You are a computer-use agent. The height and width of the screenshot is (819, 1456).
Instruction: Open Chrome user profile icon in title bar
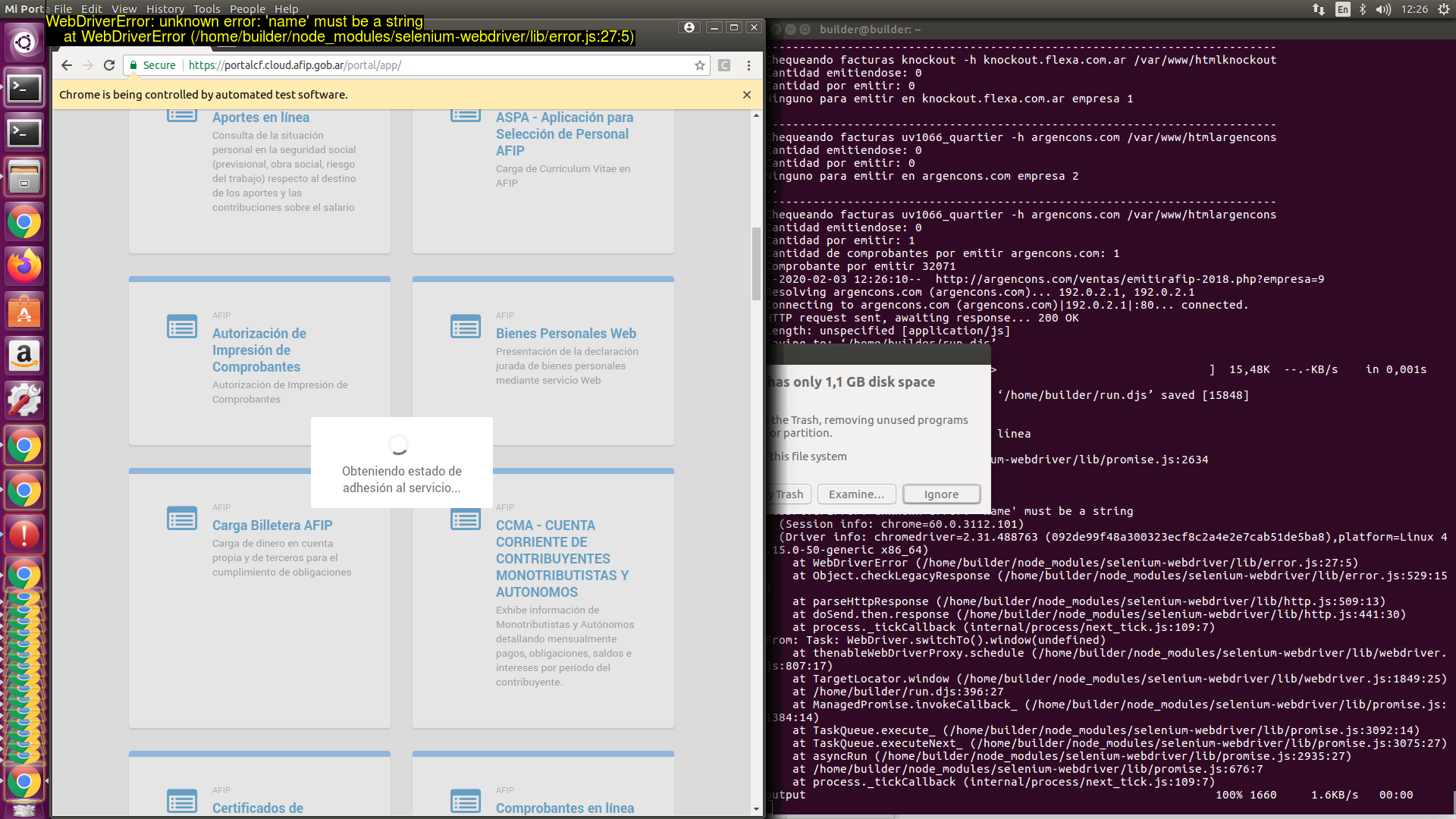(x=689, y=27)
